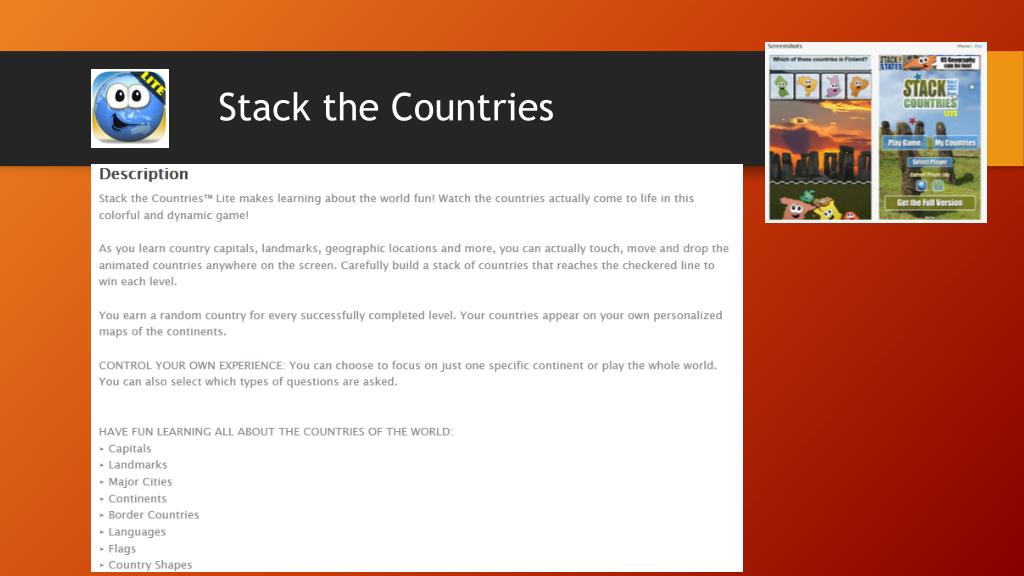Image resolution: width=1024 pixels, height=576 pixels.
Task: Click 'HAVE FUN LEARNING ALL ABOUT' heading line
Action: pyautogui.click(x=276, y=432)
